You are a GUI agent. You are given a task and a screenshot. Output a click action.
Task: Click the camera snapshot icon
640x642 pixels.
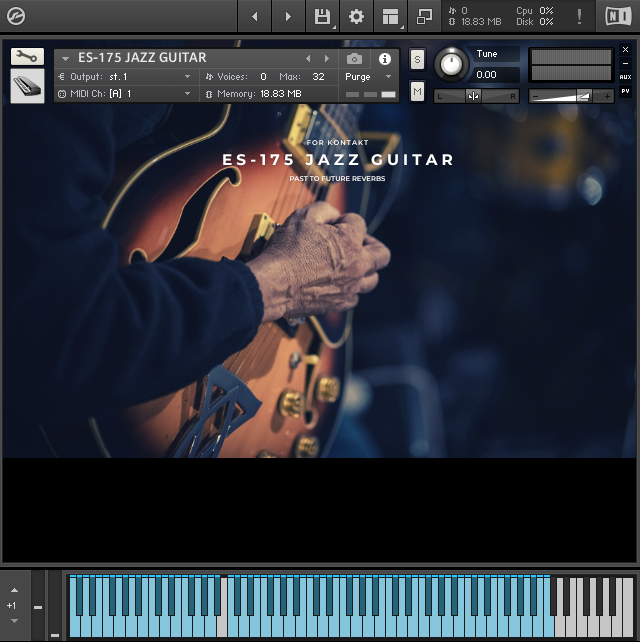(354, 59)
